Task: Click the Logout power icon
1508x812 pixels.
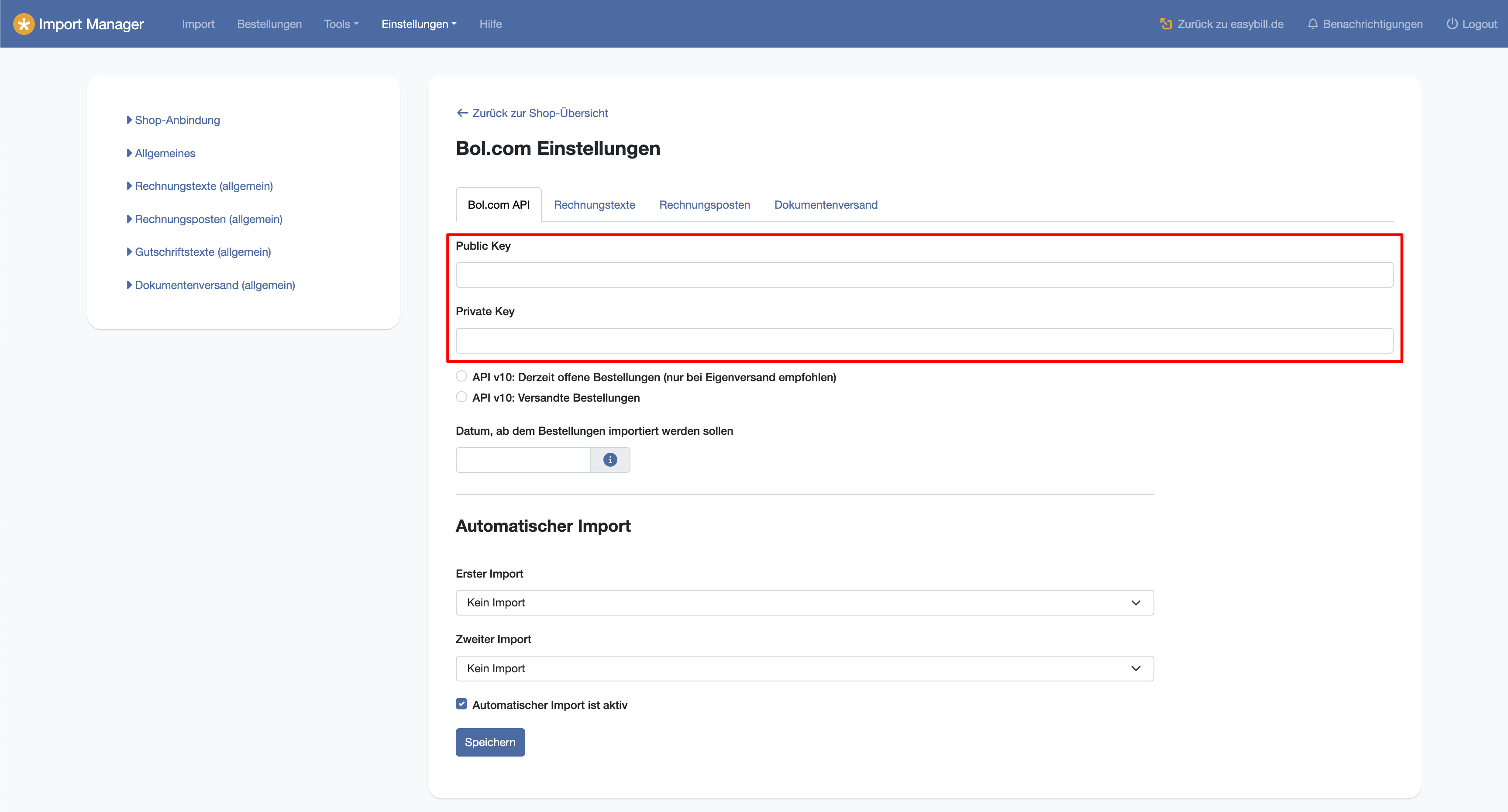Action: point(1452,24)
